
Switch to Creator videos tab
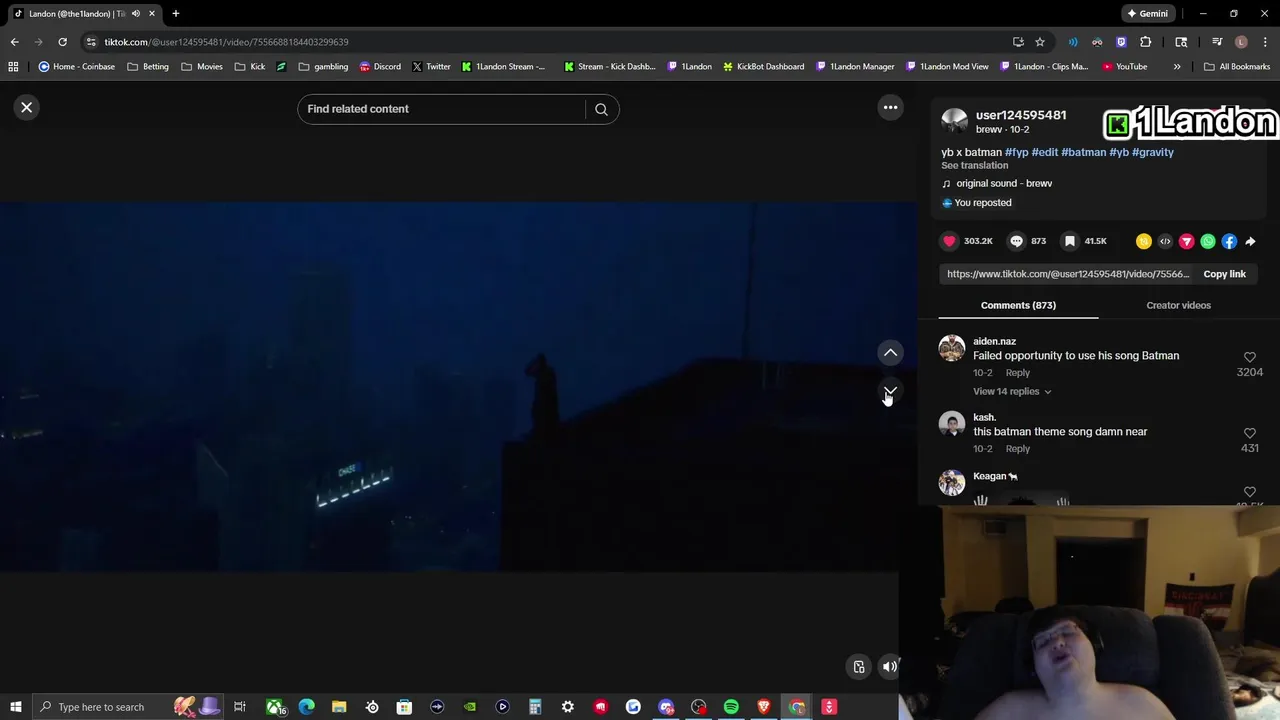coord(1178,305)
